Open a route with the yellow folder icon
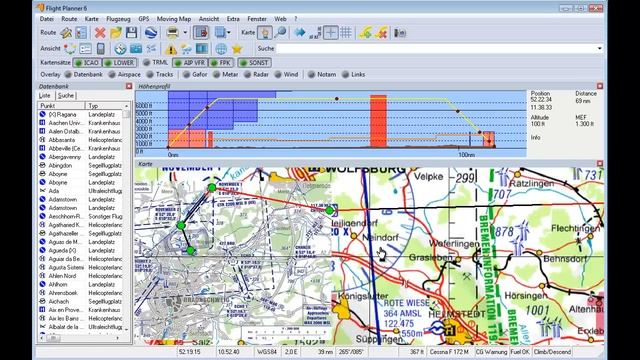 [116, 33]
